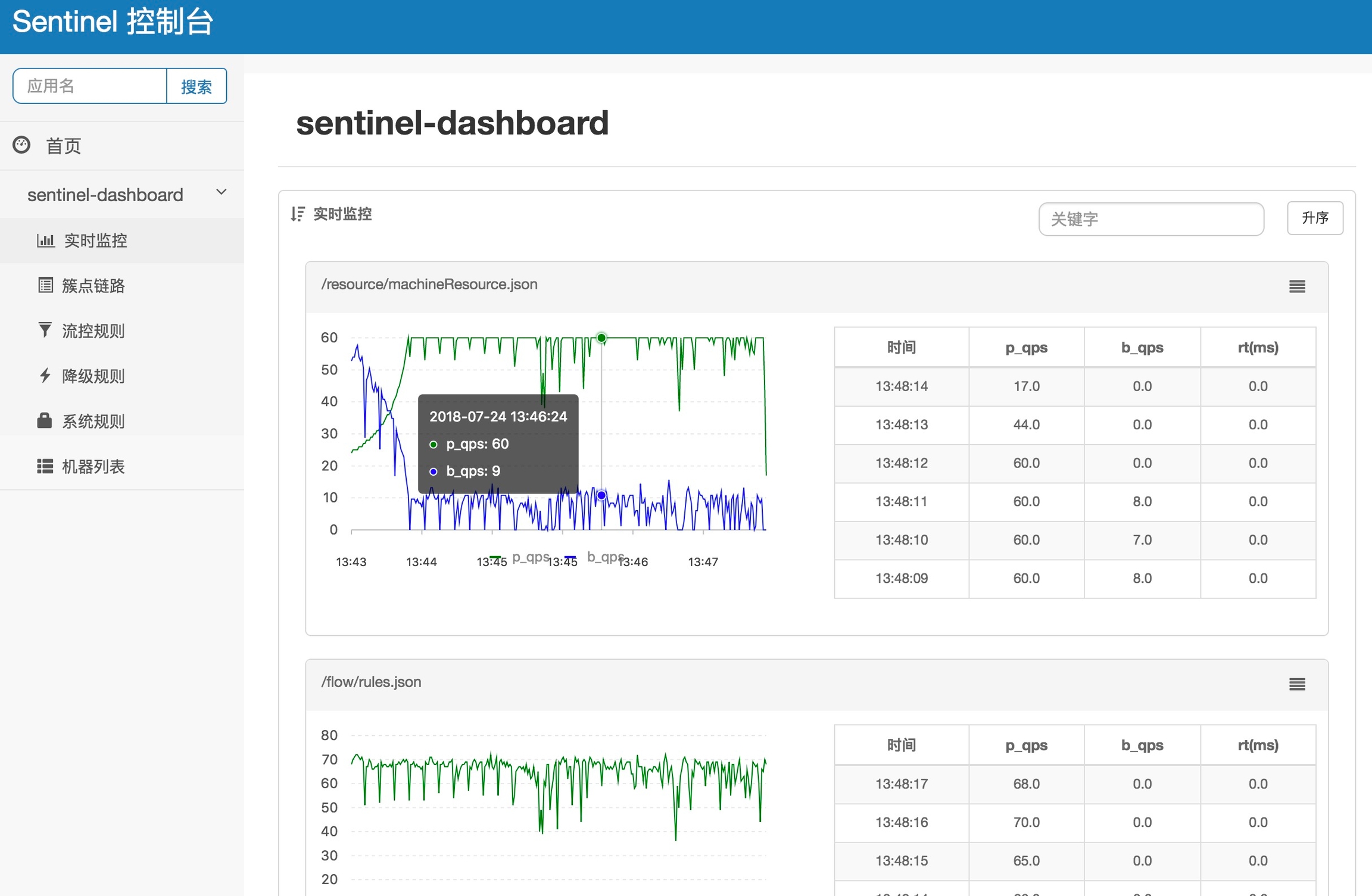Click the sort icon beside 实时监控 heading
The width and height of the screenshot is (1372, 896).
pyautogui.click(x=298, y=214)
